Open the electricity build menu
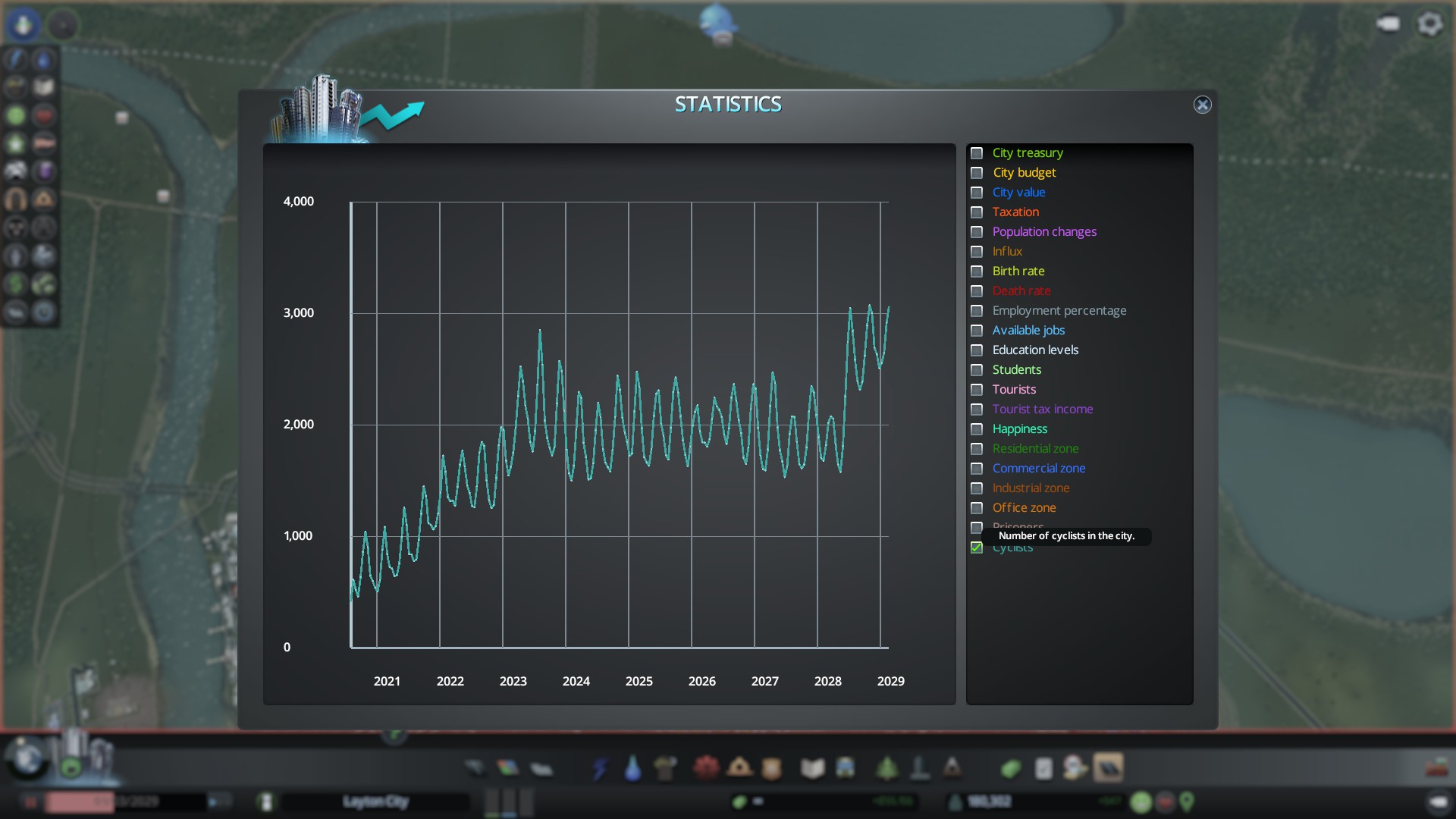 pos(600,768)
